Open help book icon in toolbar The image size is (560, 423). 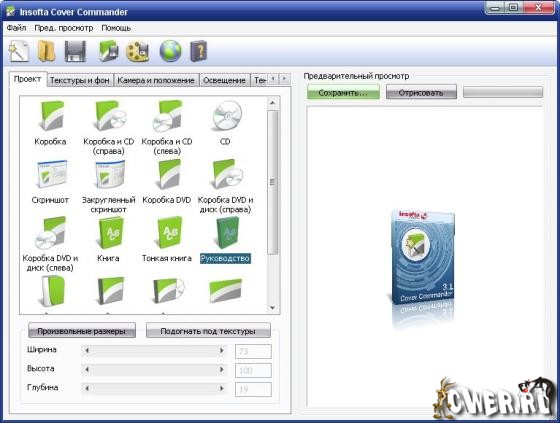coord(199,51)
